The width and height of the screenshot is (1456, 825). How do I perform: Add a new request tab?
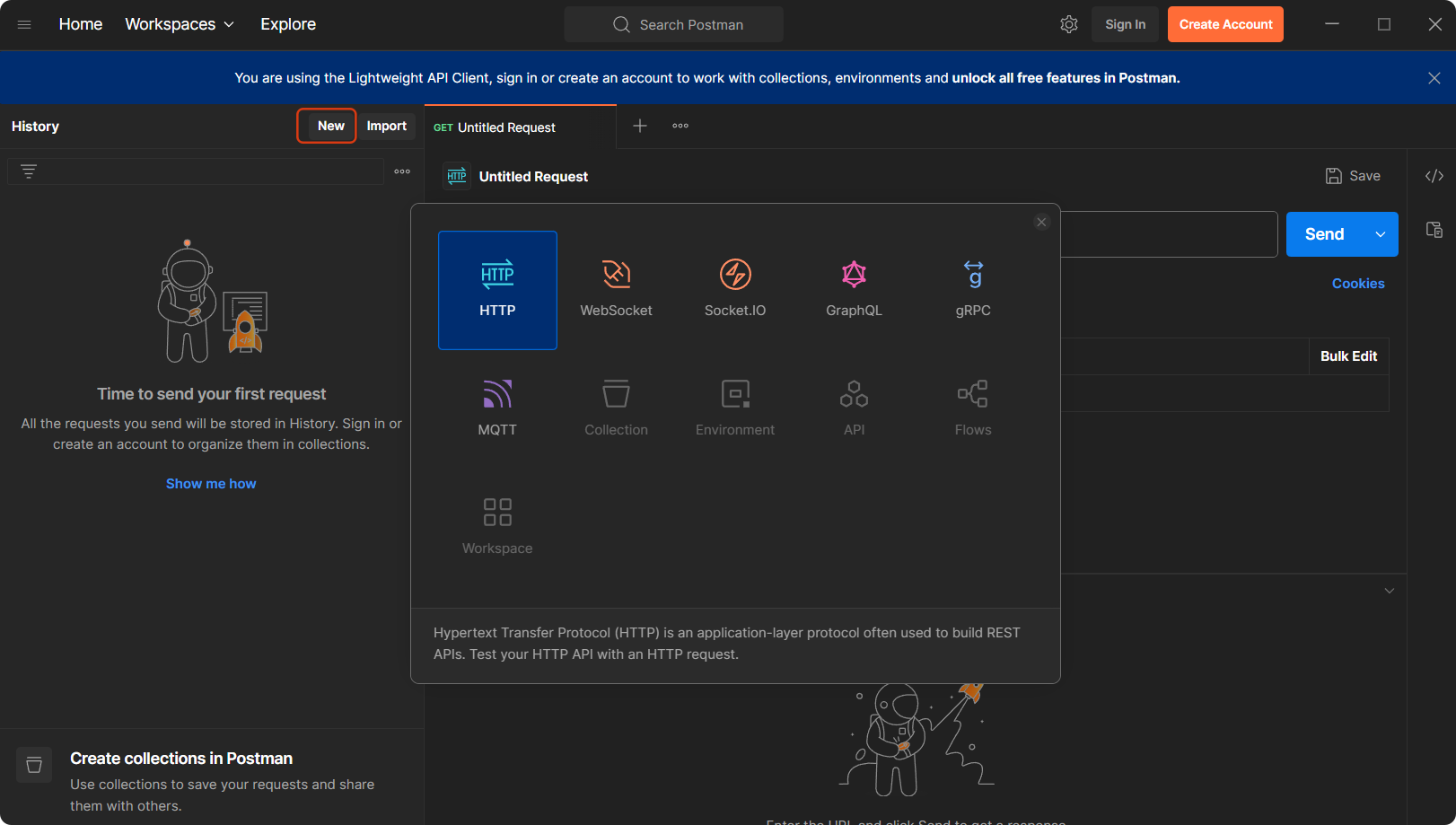point(640,126)
